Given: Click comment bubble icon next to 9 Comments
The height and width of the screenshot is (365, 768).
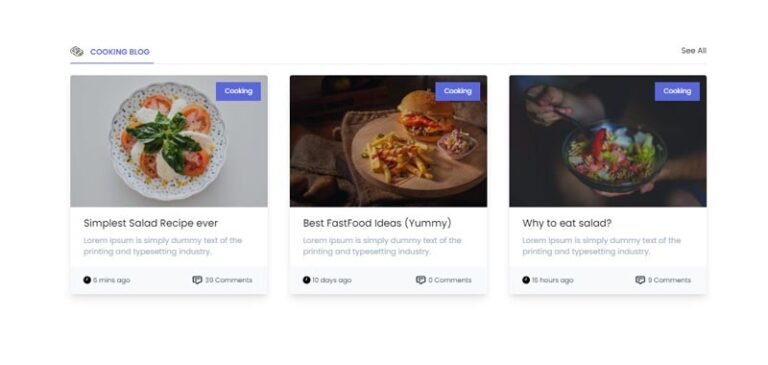Looking at the screenshot, I should [x=640, y=280].
